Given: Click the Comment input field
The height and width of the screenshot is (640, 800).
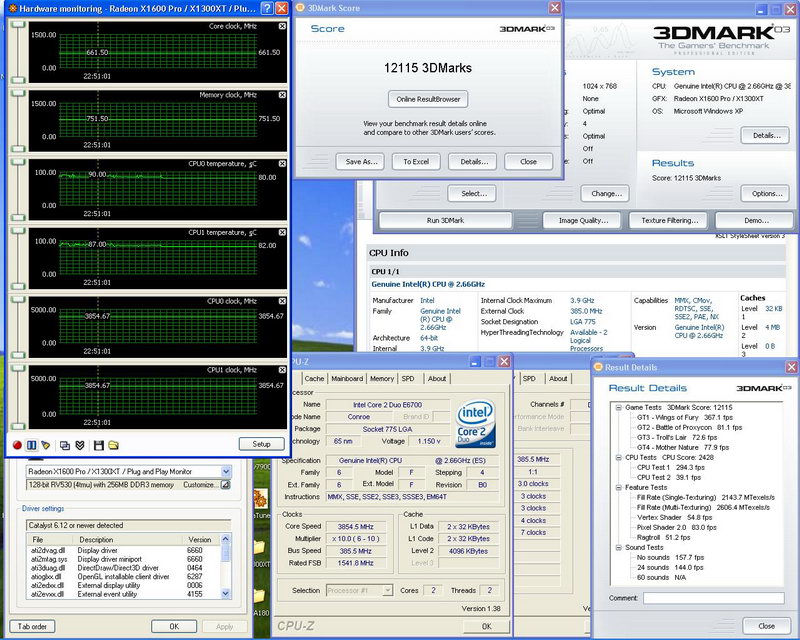Looking at the screenshot, I should (713, 598).
